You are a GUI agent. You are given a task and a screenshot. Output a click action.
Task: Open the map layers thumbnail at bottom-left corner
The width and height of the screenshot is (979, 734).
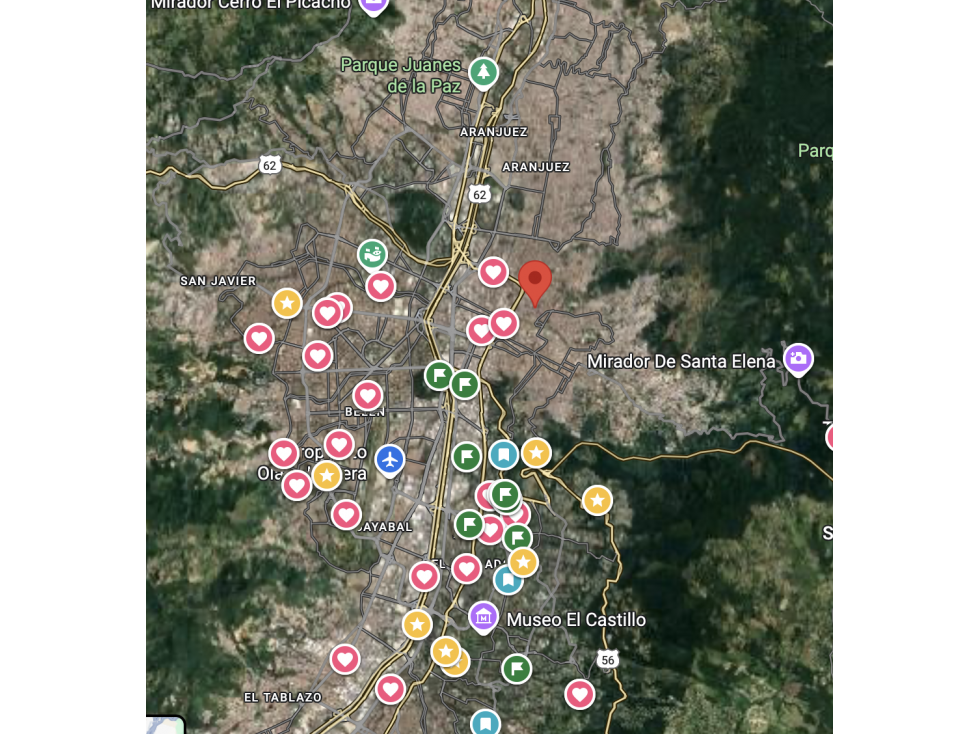165,725
